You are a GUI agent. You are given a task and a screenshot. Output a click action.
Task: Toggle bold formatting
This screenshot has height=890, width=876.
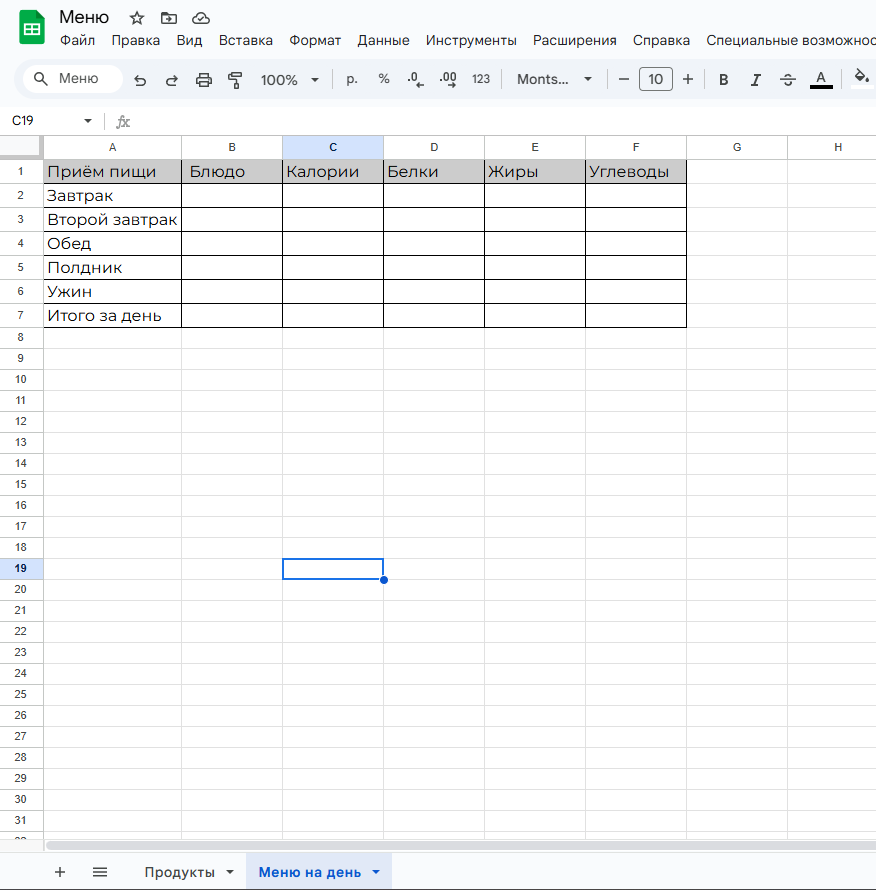(x=723, y=79)
